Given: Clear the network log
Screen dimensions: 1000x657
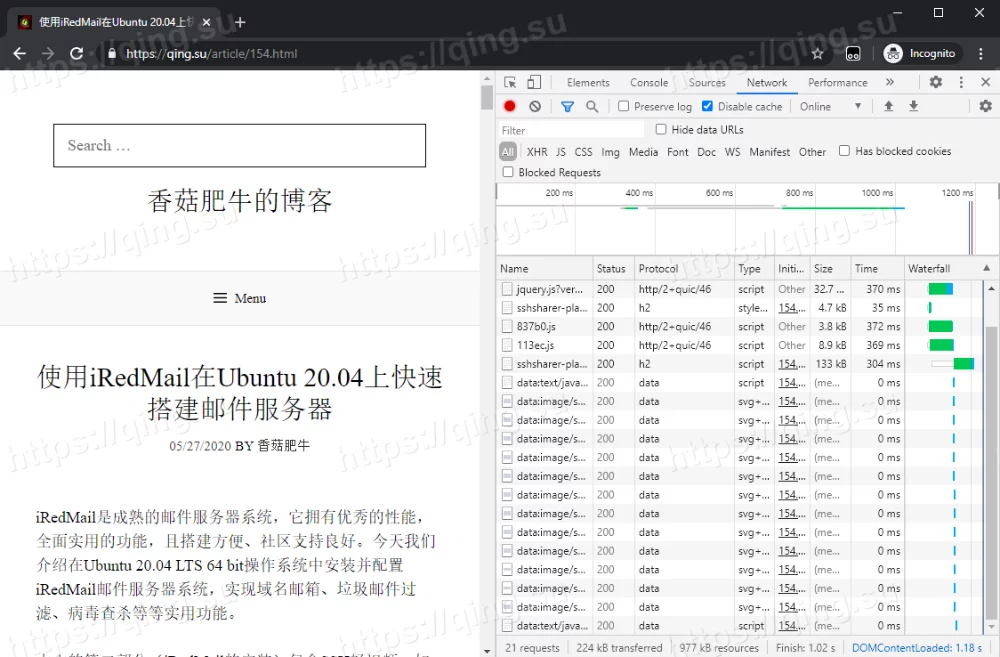Looking at the screenshot, I should click(x=535, y=107).
